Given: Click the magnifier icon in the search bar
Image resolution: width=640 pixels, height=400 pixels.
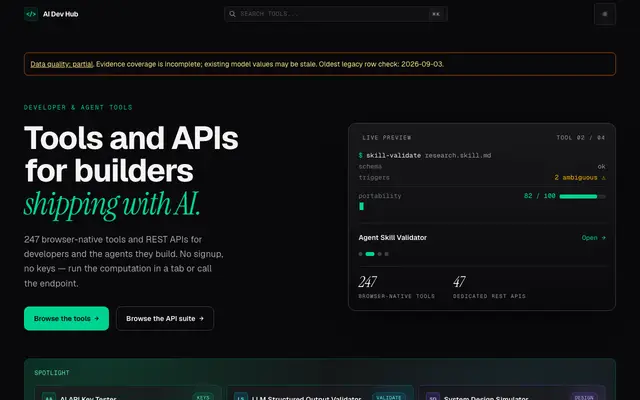Looking at the screenshot, I should [x=232, y=14].
